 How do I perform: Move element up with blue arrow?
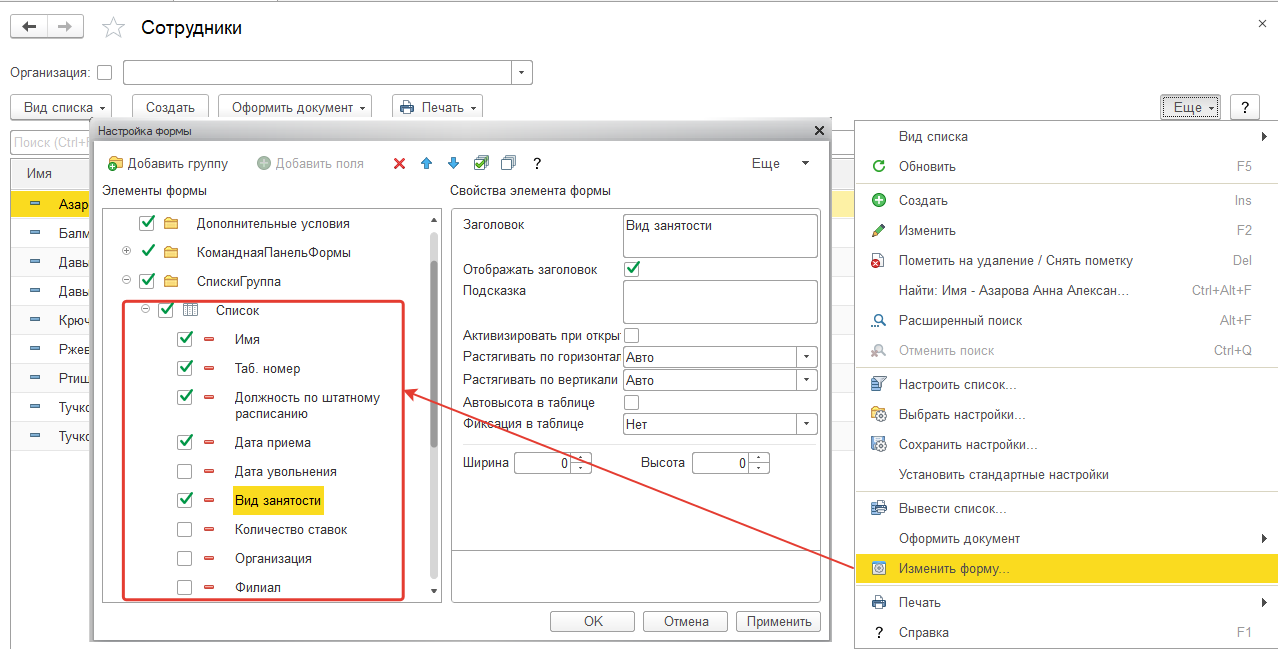click(426, 163)
